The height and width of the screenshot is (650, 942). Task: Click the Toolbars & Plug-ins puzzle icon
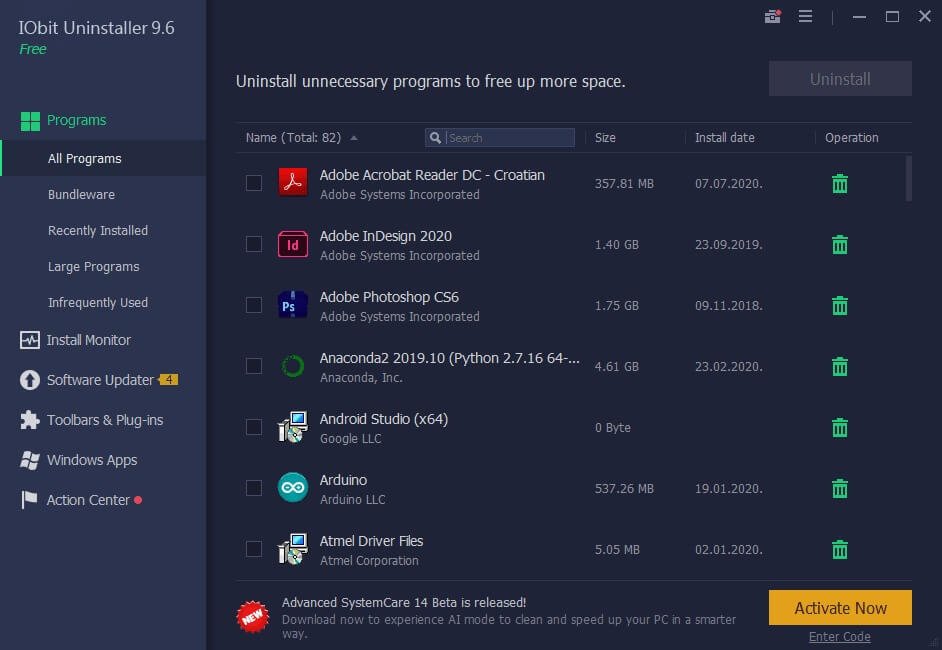click(29, 420)
